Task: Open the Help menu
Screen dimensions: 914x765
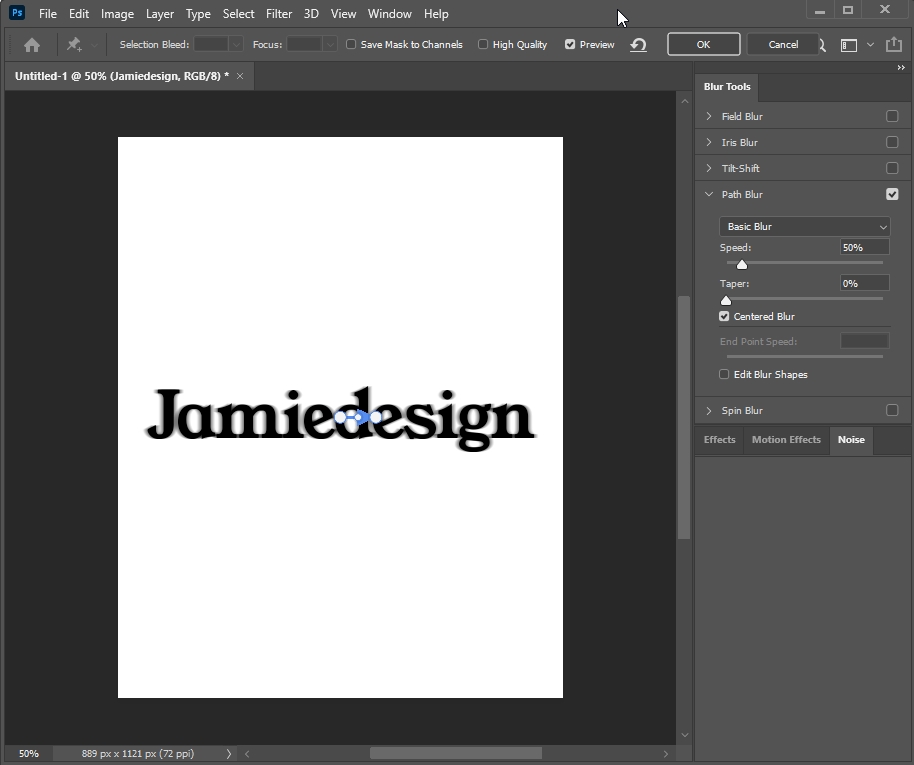Action: point(436,13)
